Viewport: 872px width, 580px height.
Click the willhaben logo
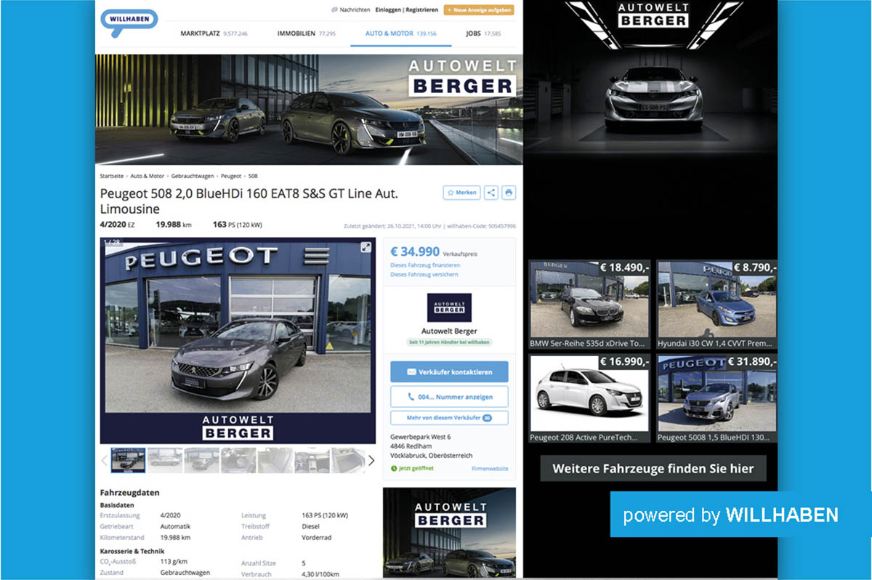coord(129,22)
